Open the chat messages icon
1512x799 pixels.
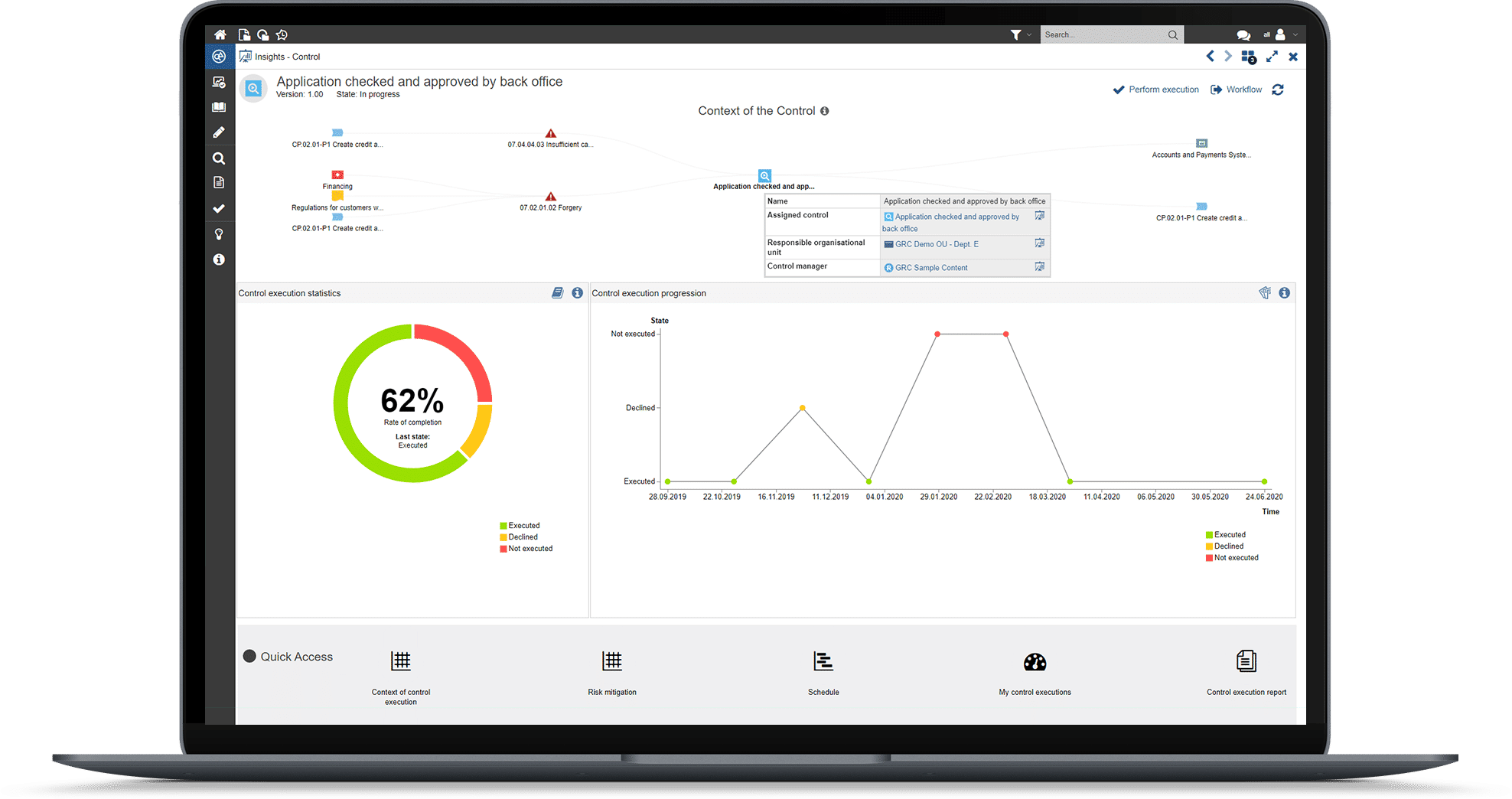tap(1243, 35)
